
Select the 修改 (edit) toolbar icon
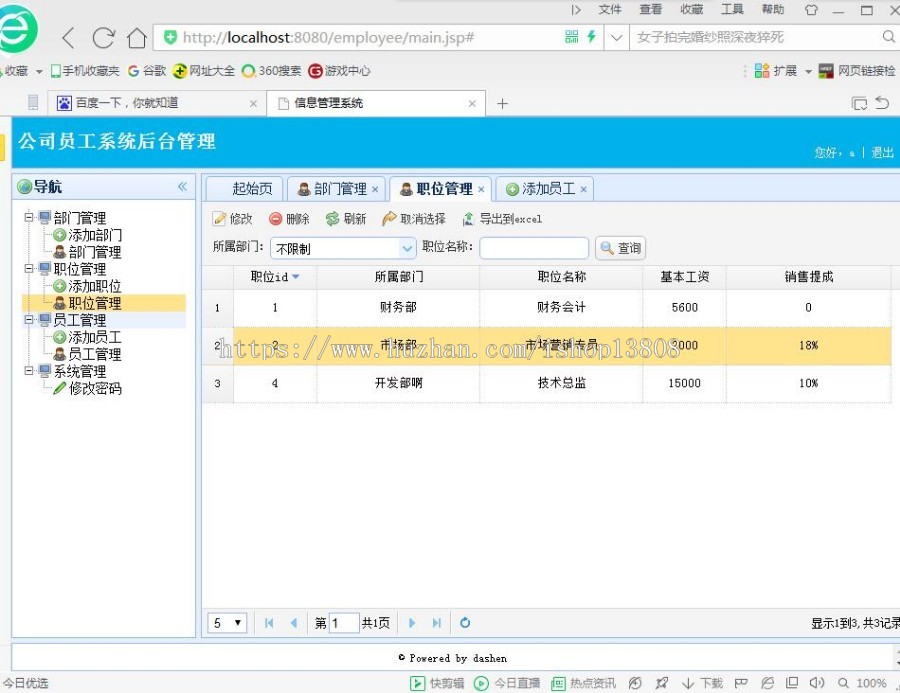(233, 218)
